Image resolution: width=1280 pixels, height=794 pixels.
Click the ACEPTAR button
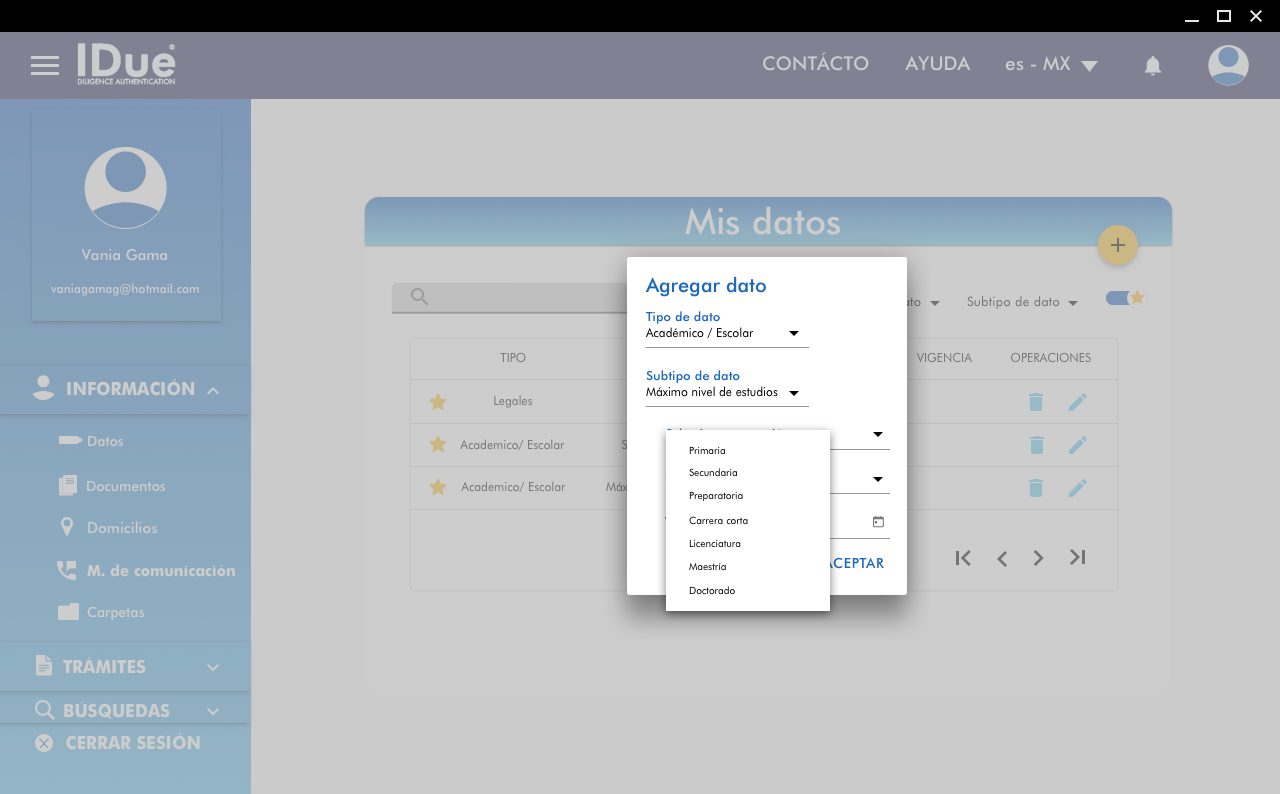tap(857, 564)
